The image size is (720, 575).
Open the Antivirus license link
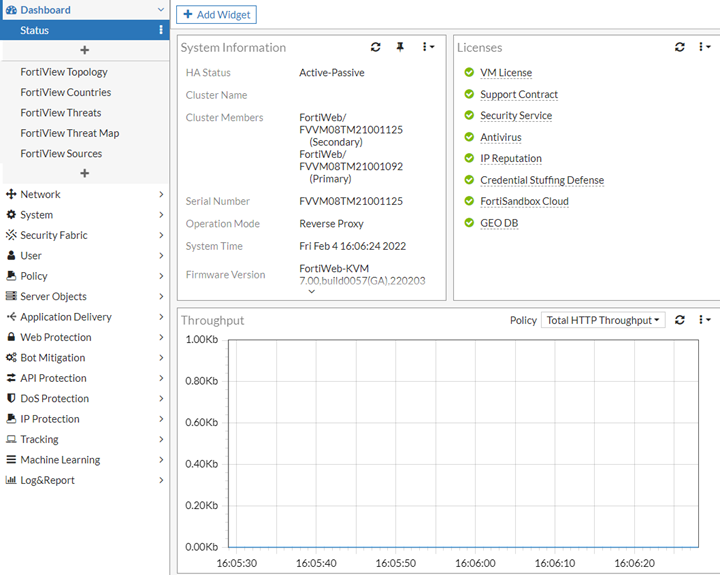(x=501, y=137)
